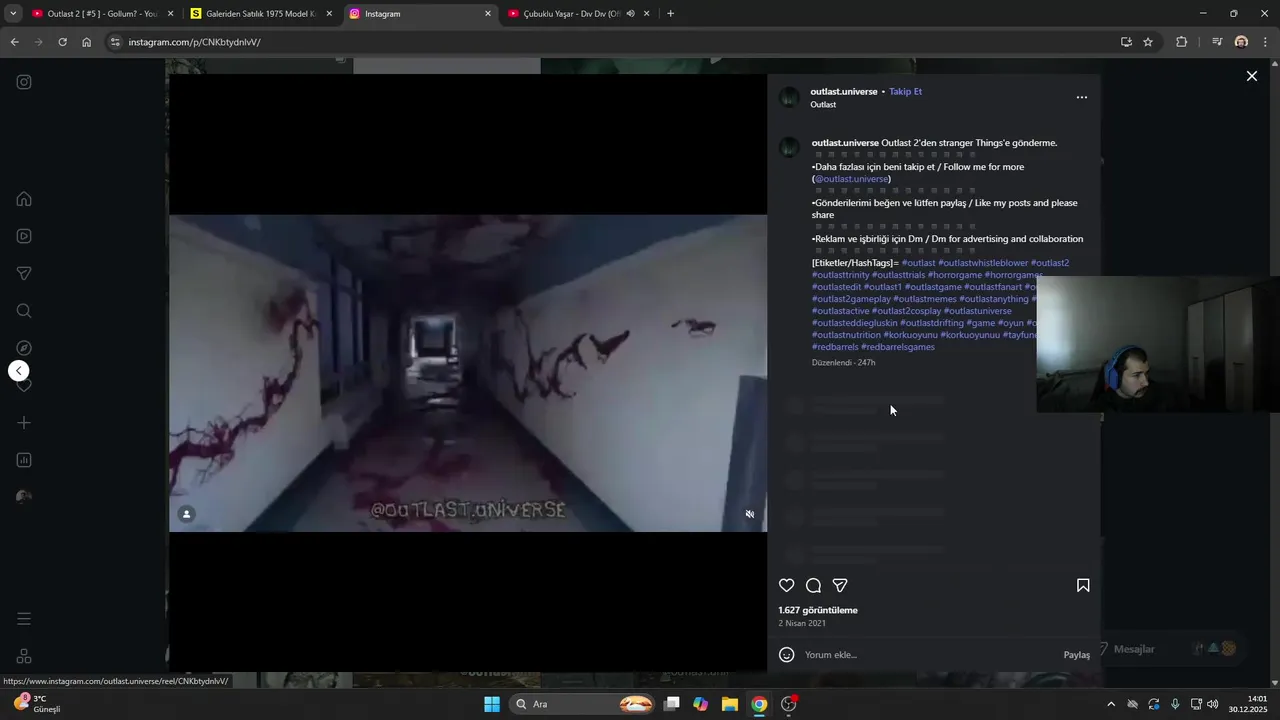Open #outlast2 hashtag link
Image resolution: width=1280 pixels, height=720 pixels.
tap(1050, 263)
